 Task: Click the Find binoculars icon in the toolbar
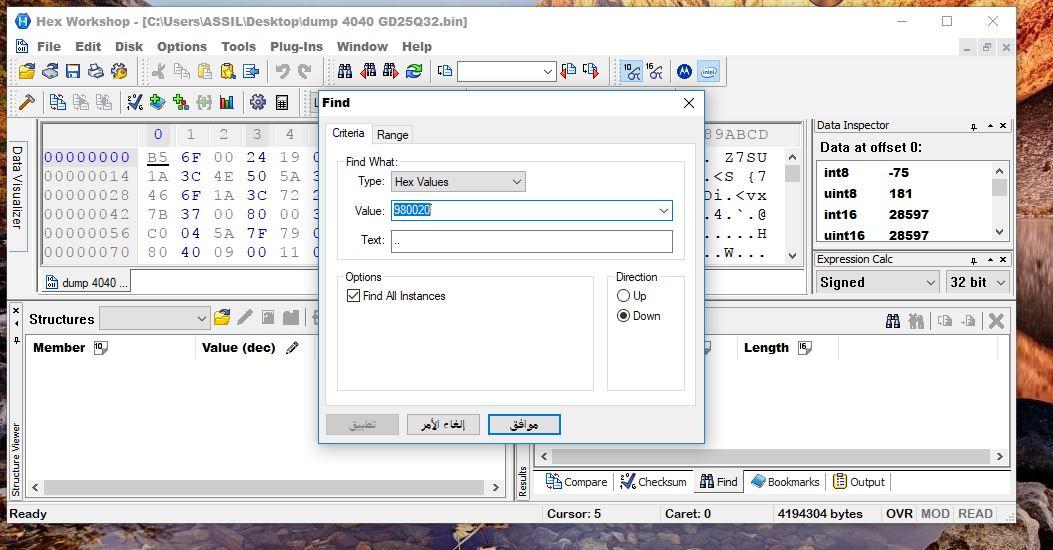[x=345, y=71]
